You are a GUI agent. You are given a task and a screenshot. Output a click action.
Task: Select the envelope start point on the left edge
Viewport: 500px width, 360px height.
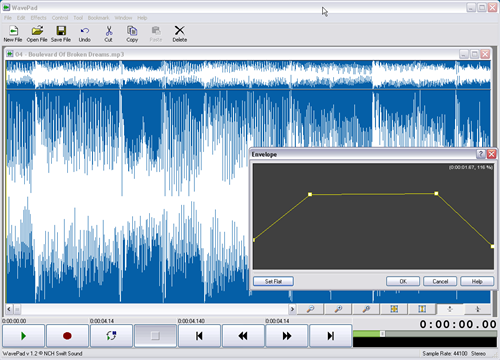pyautogui.click(x=254, y=240)
